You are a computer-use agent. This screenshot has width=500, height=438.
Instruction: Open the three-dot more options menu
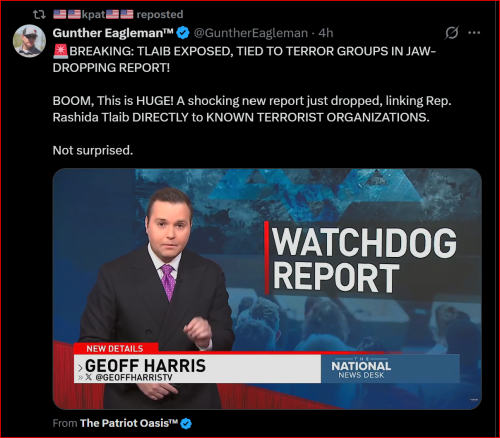[474, 33]
